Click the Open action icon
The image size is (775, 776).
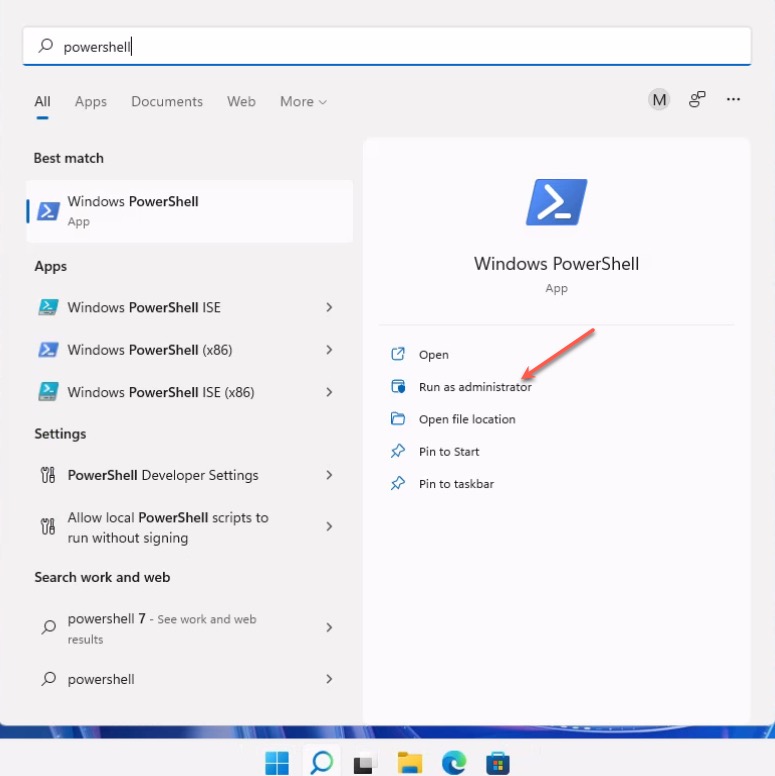click(x=398, y=354)
